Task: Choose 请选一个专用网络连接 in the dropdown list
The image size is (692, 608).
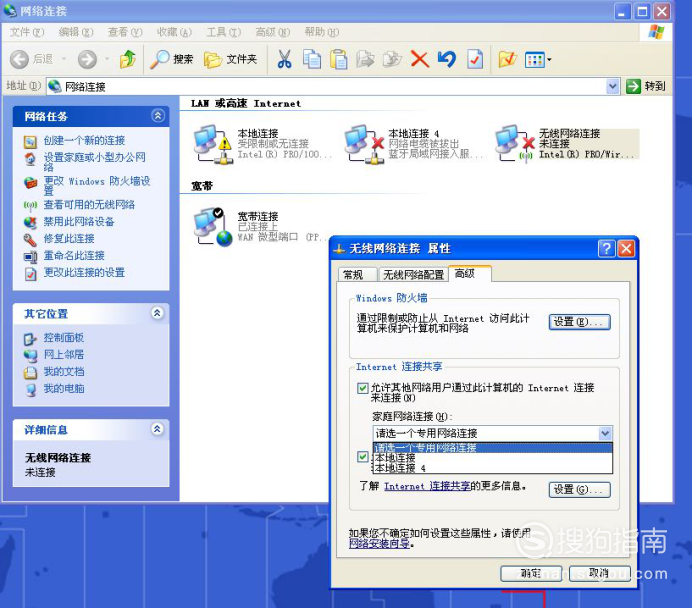Action: [493, 448]
